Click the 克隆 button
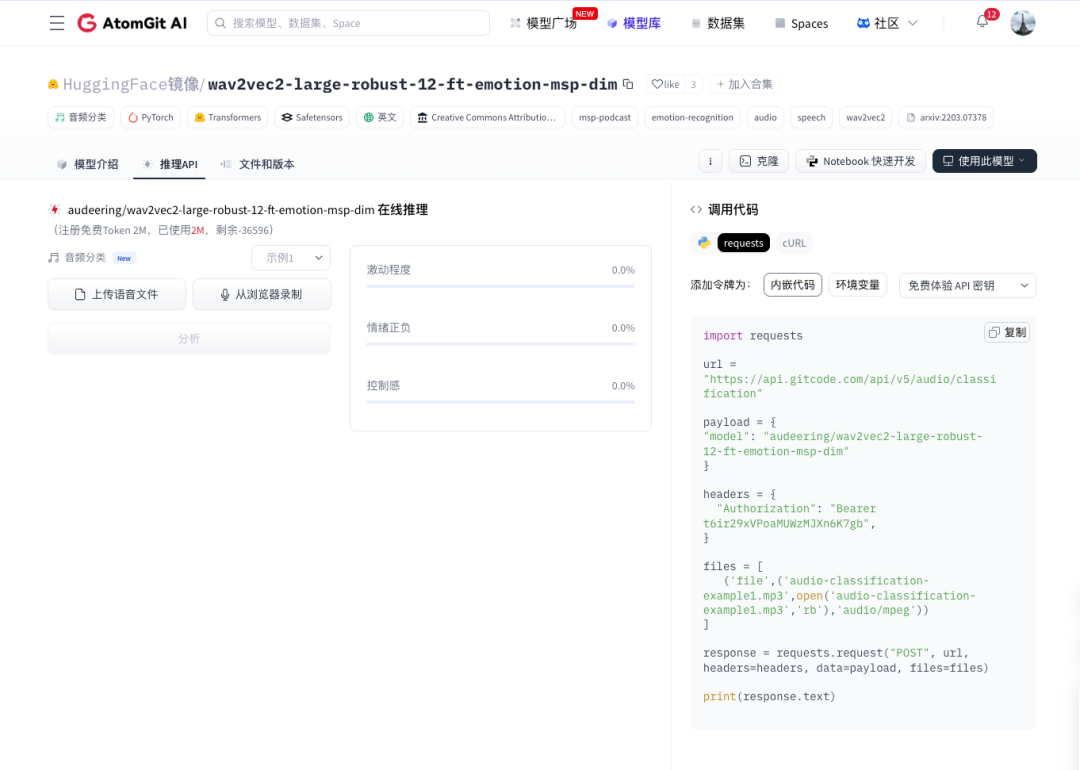 [758, 161]
